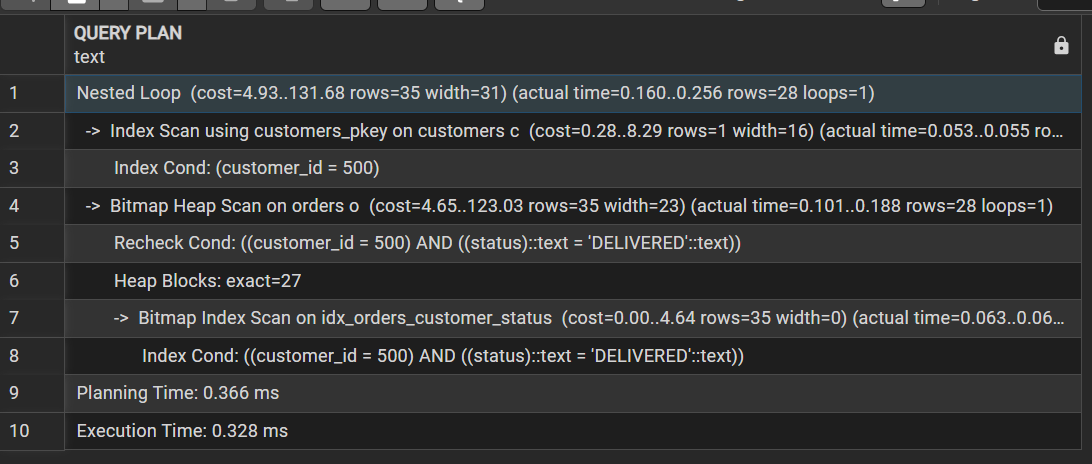Viewport: 1092px width, 464px height.
Task: Select row number 9 header
Action: click(x=32, y=394)
